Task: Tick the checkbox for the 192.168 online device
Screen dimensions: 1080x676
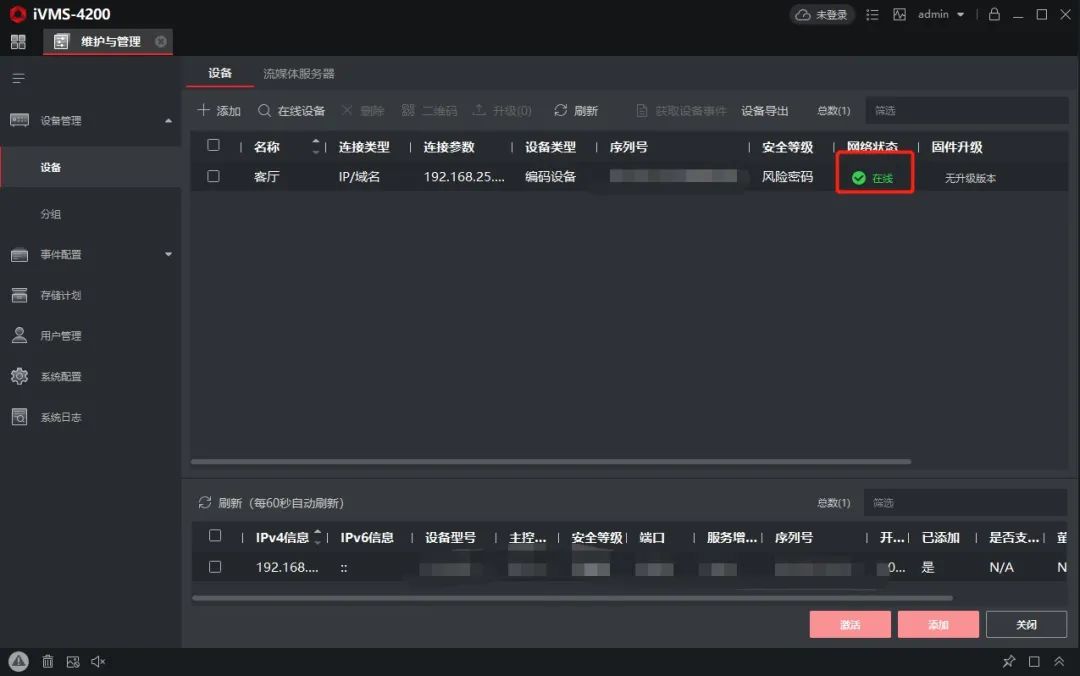Action: coord(214,567)
